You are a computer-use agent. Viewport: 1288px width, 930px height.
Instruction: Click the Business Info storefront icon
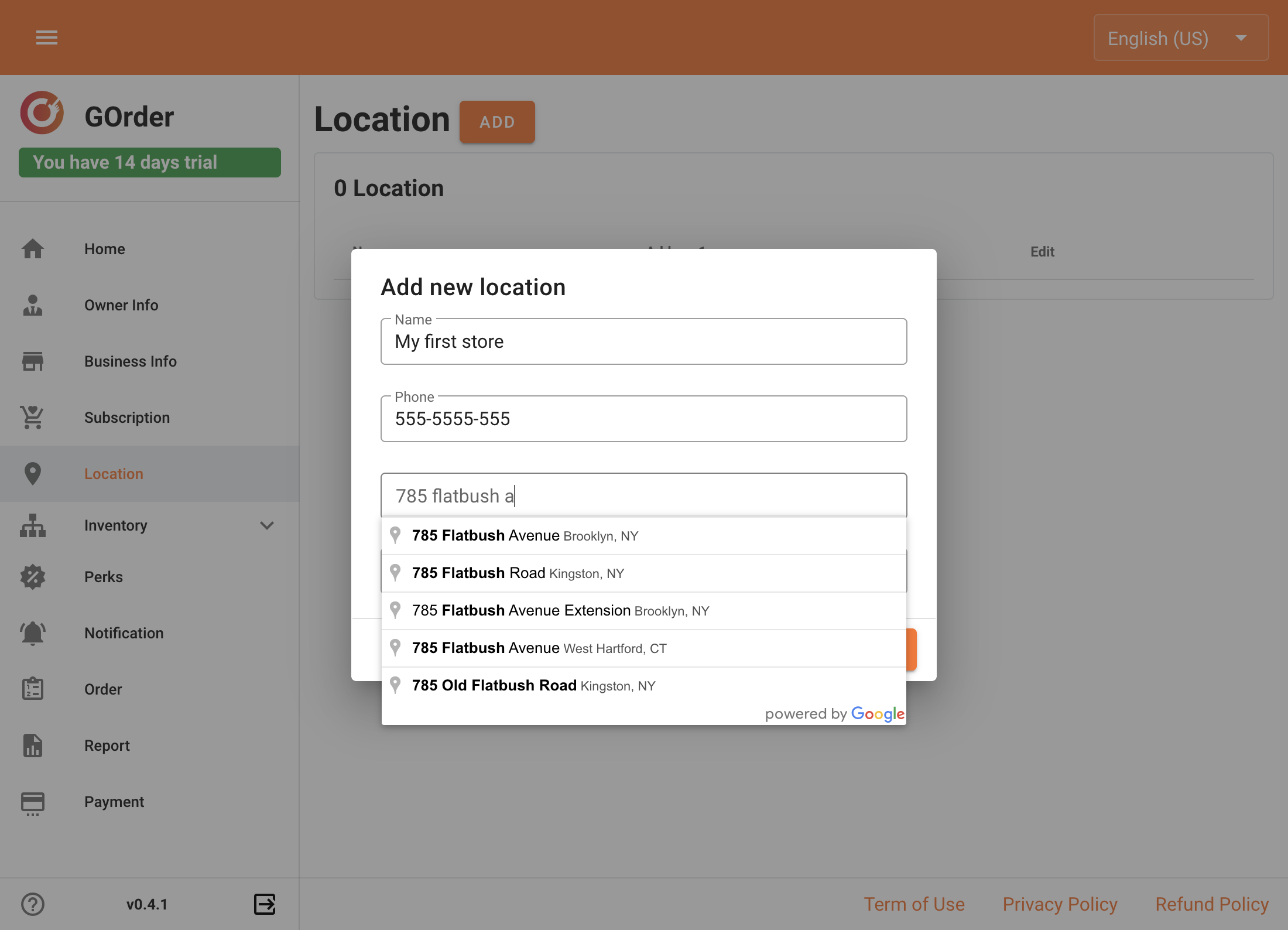tap(33, 361)
